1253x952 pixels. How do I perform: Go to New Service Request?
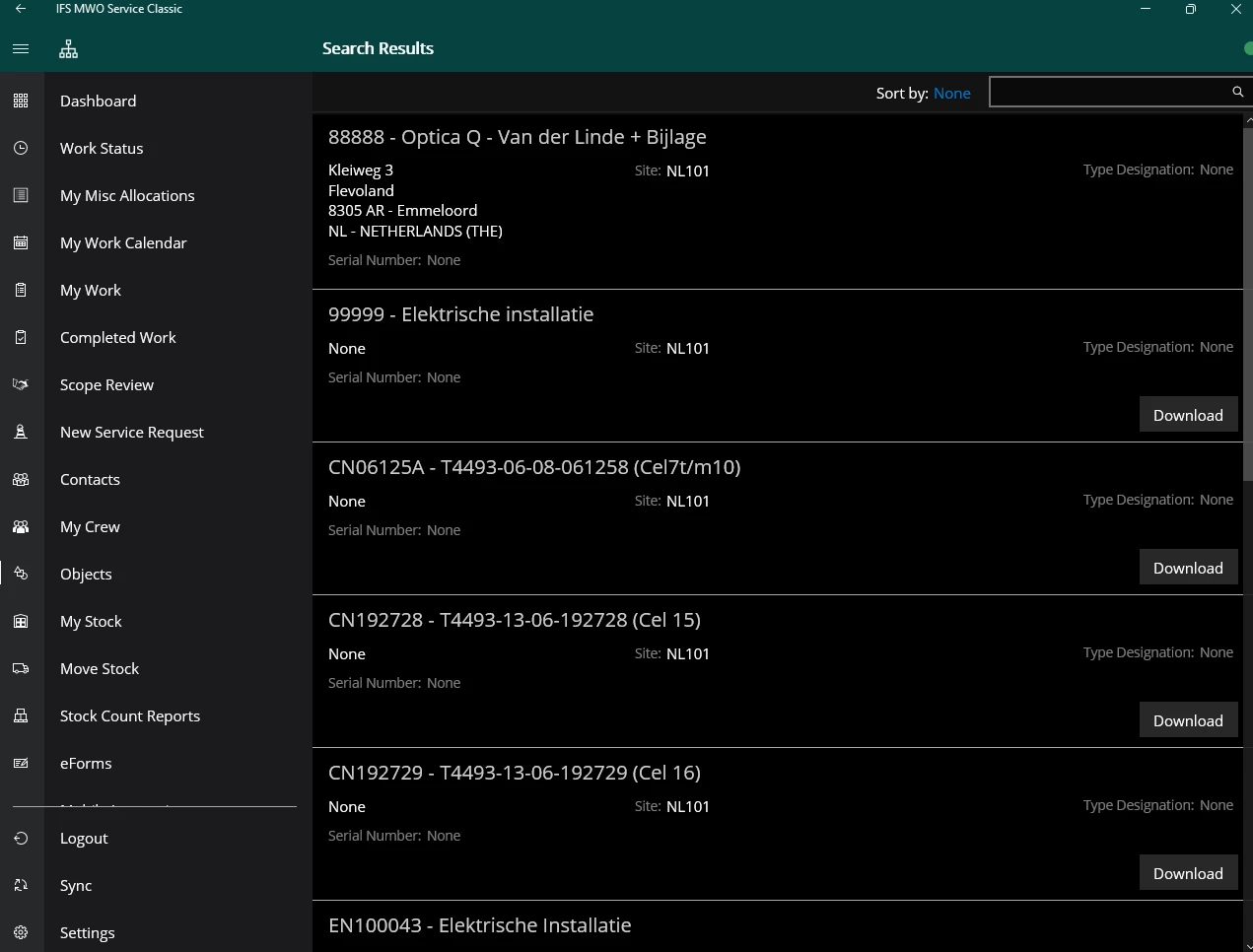(x=131, y=432)
